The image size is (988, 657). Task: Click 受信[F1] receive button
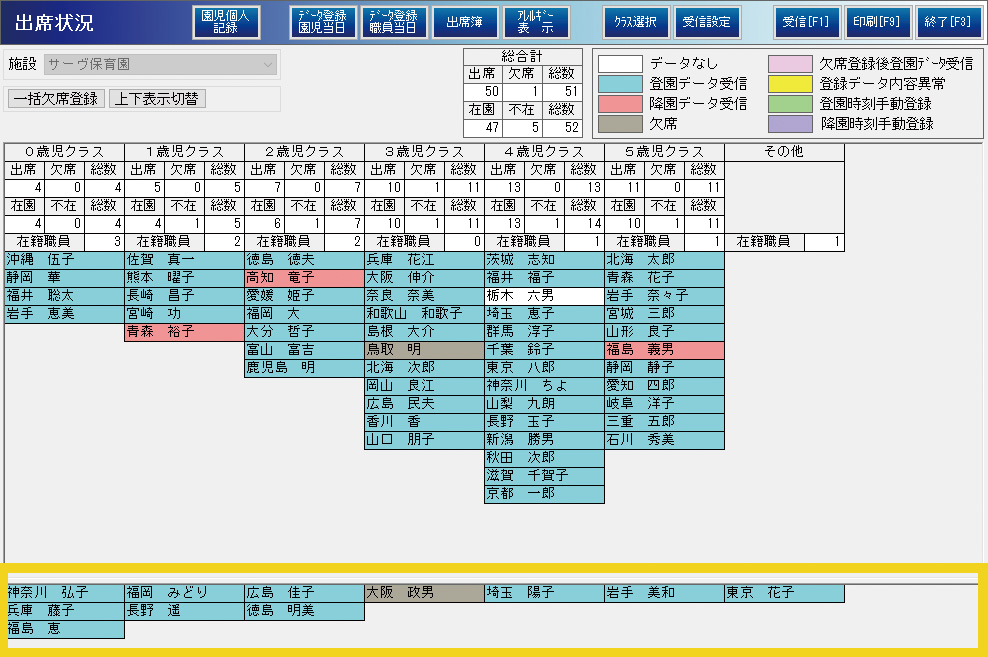click(x=807, y=22)
